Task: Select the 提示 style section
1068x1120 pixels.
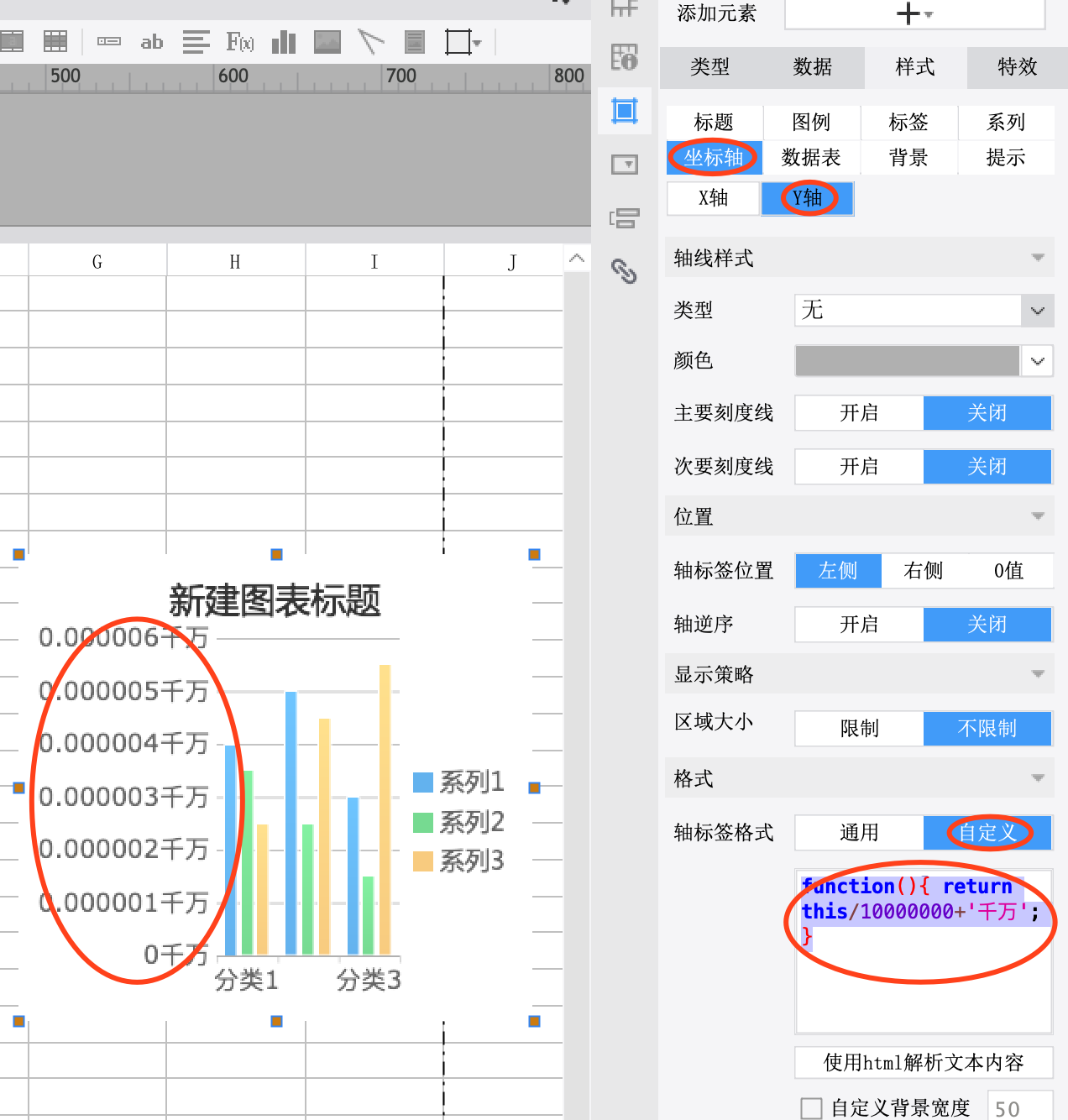Action: tap(1007, 158)
